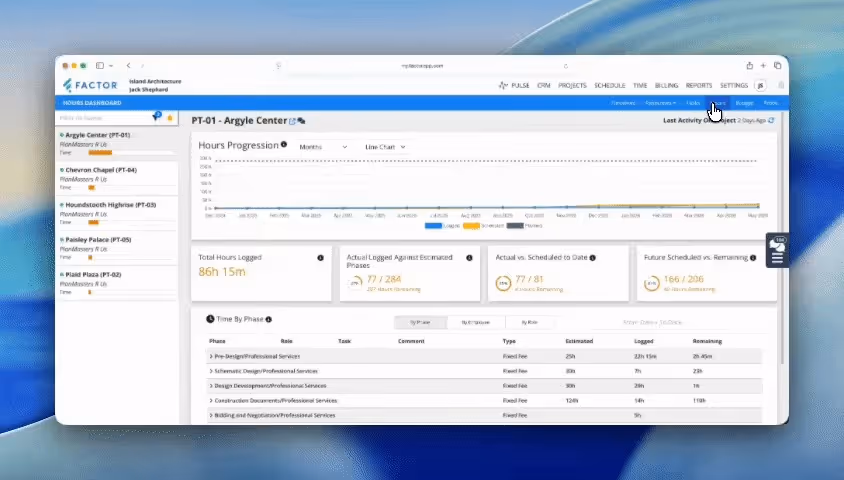The image size is (844, 480).
Task: Open a new browser tab with plus
Action: [763, 66]
